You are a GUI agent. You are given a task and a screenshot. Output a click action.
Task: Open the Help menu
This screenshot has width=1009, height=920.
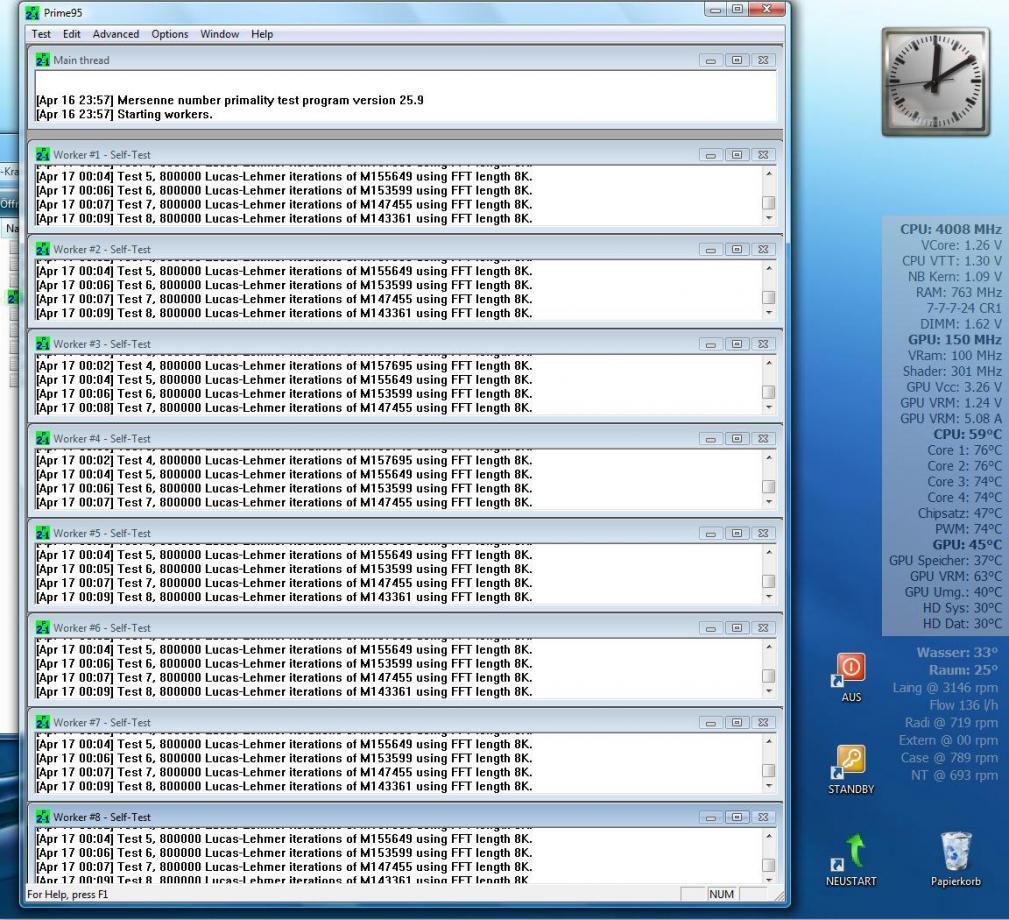tap(262, 34)
